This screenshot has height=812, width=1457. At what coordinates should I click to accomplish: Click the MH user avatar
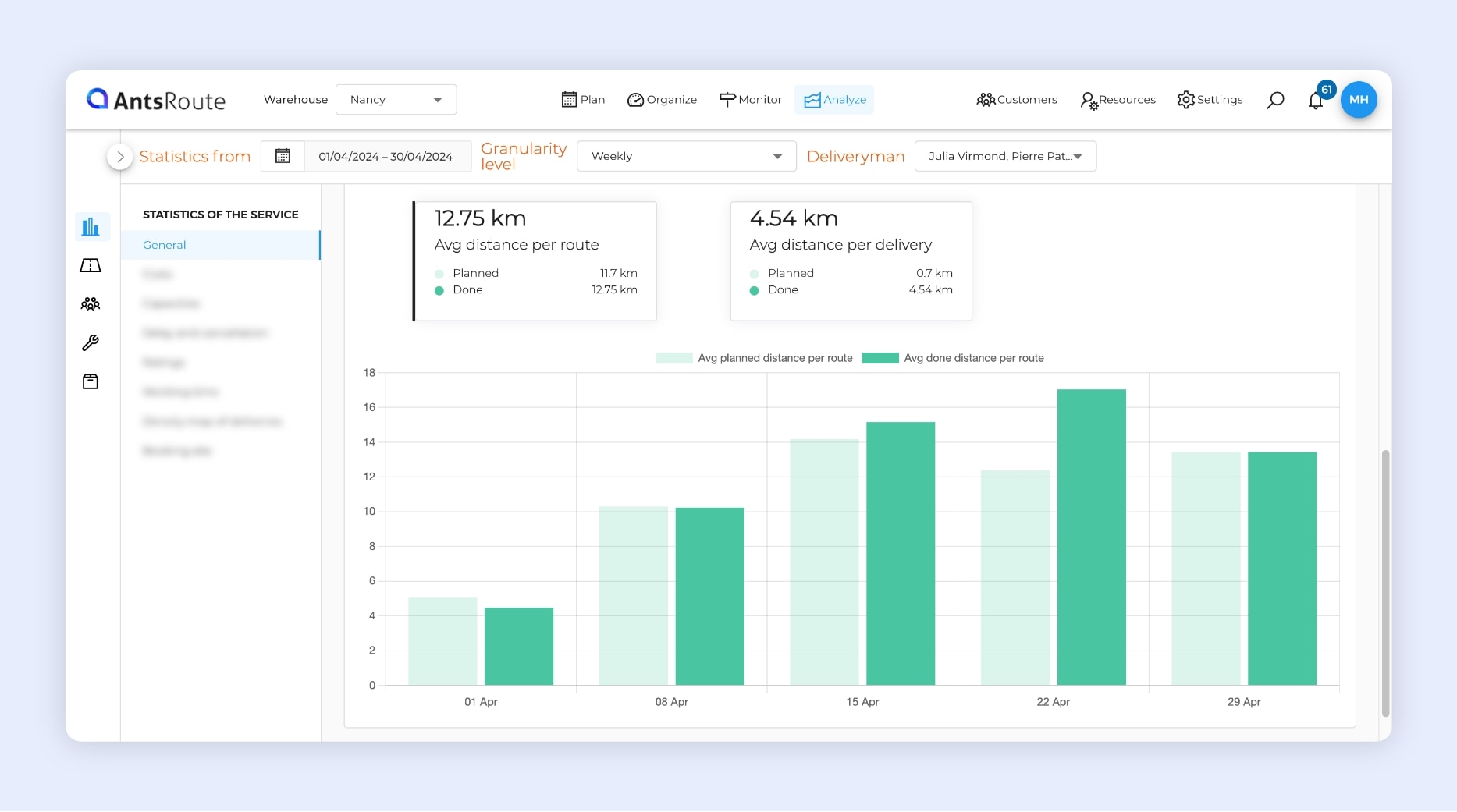tap(1359, 100)
